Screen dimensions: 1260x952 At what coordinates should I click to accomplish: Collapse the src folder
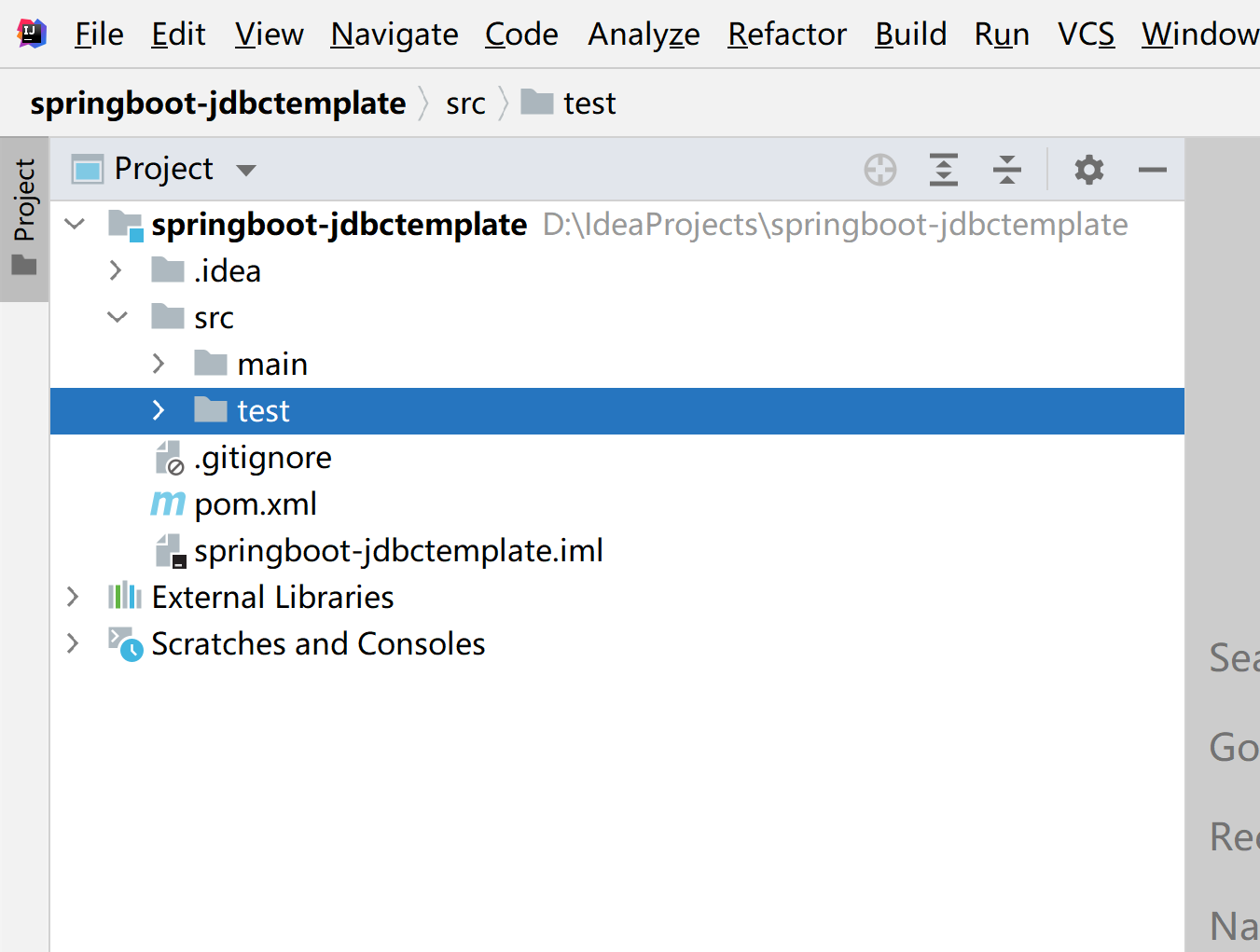pyautogui.click(x=117, y=316)
